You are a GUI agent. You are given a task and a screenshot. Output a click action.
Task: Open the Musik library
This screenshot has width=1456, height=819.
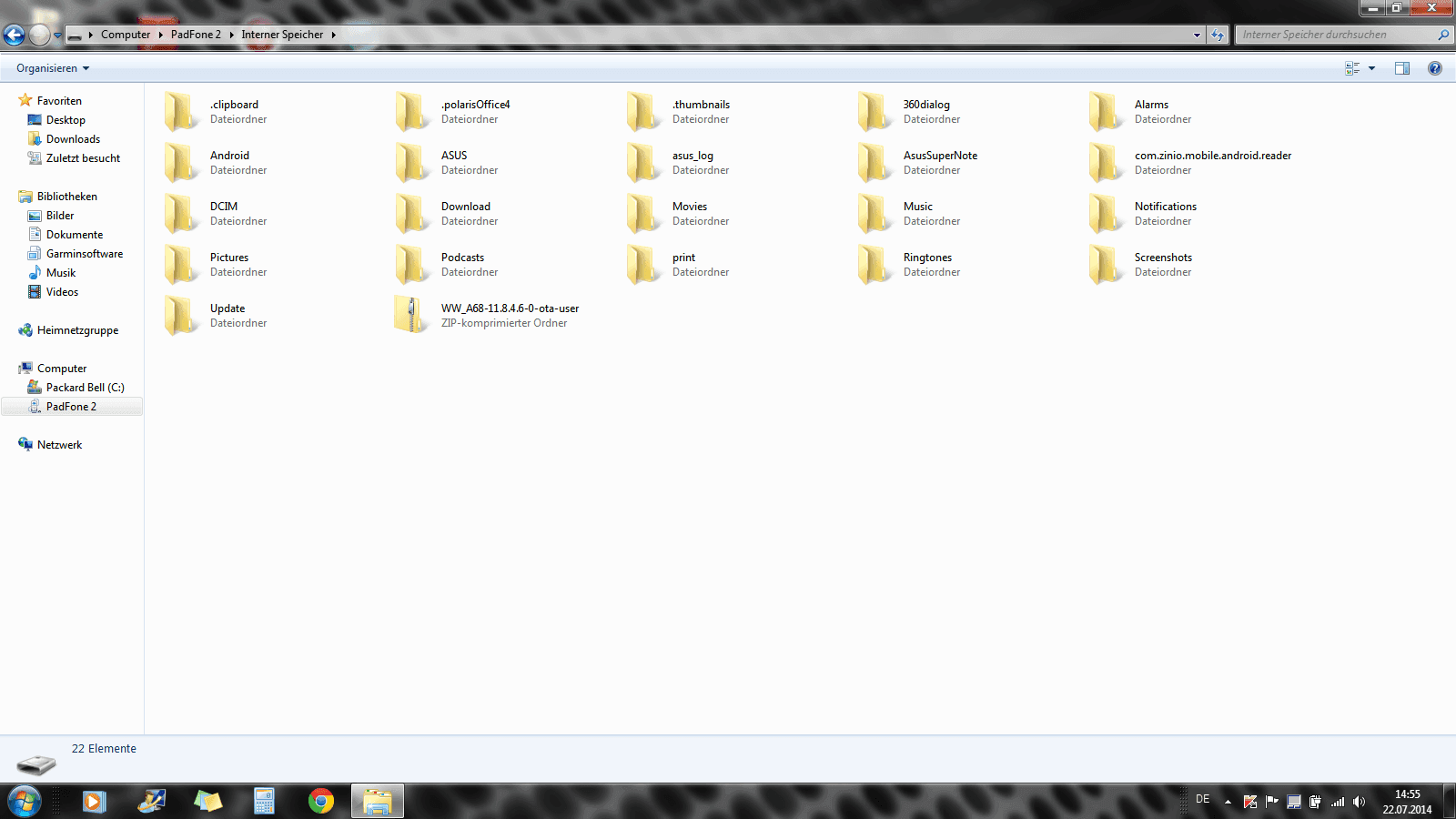(x=61, y=273)
